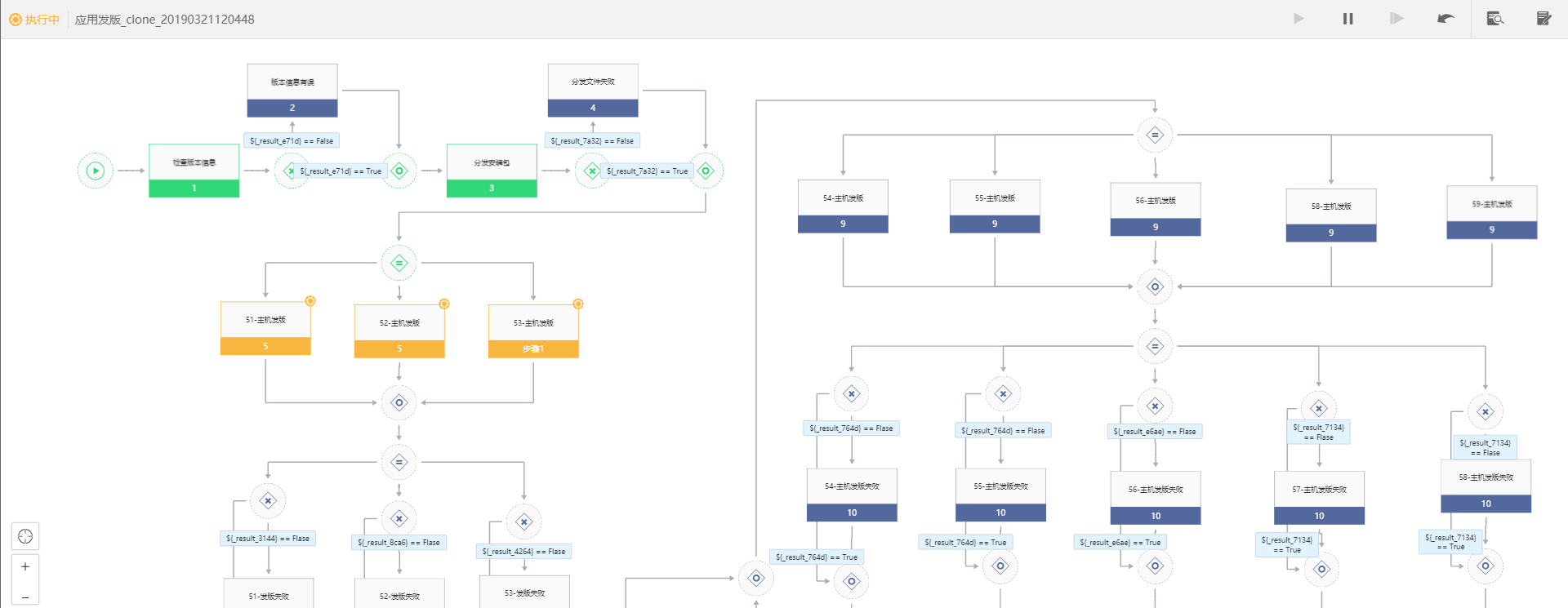
Task: Open the 分发安装包 node numbered 3
Action: [x=492, y=171]
